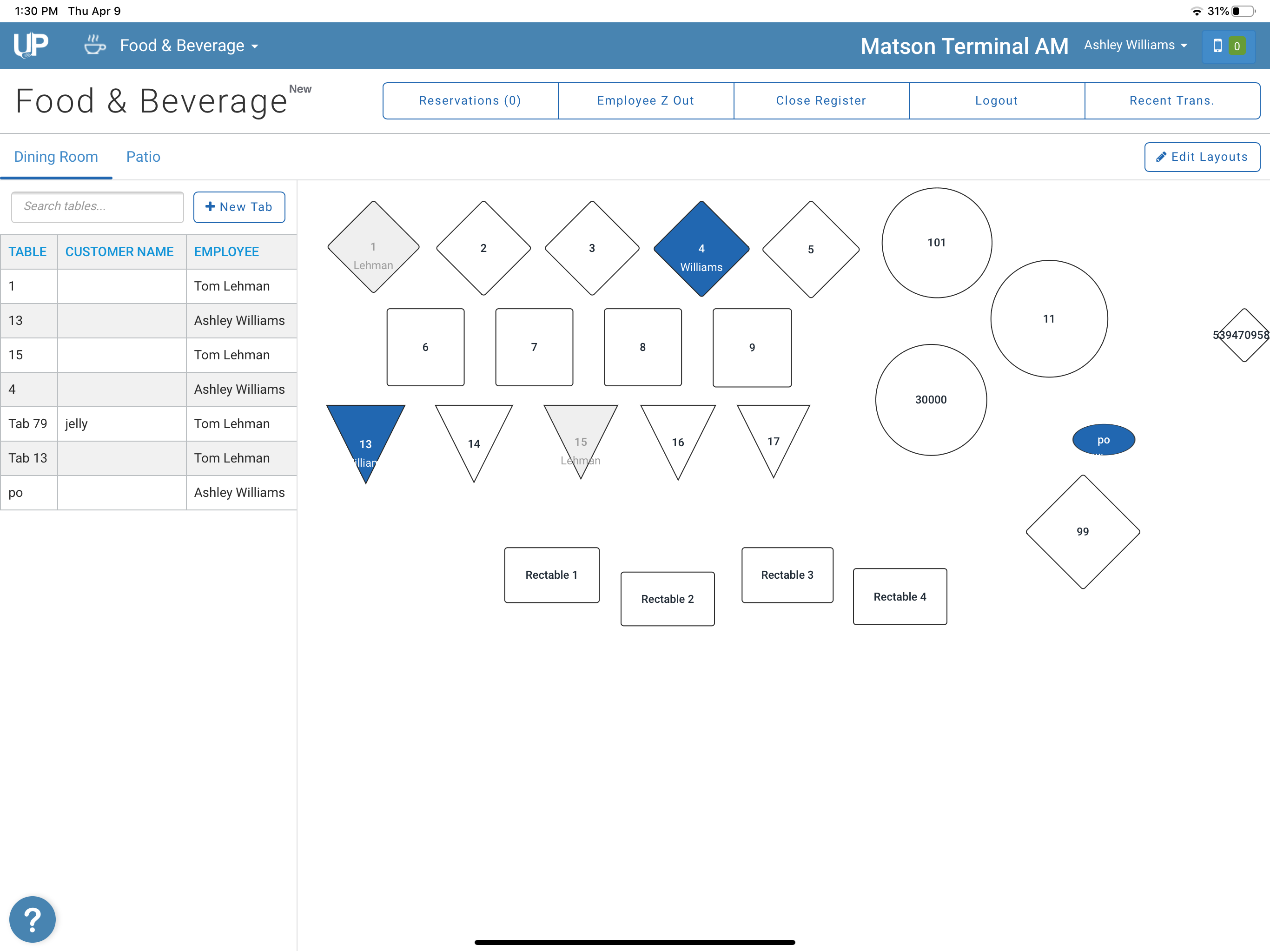Open the help question mark bubble
The height and width of the screenshot is (952, 1270).
pos(33,920)
